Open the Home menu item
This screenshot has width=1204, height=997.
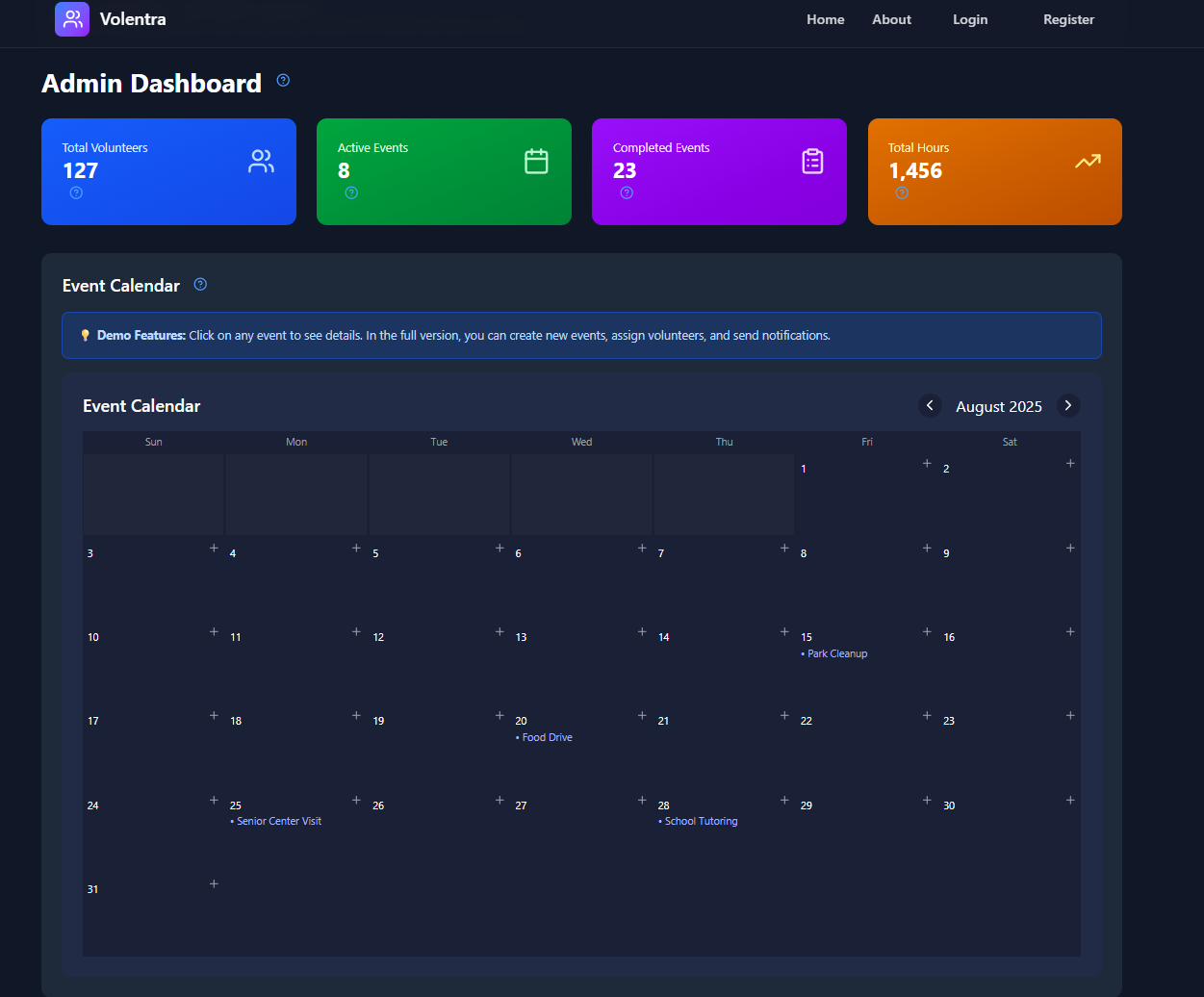826,19
